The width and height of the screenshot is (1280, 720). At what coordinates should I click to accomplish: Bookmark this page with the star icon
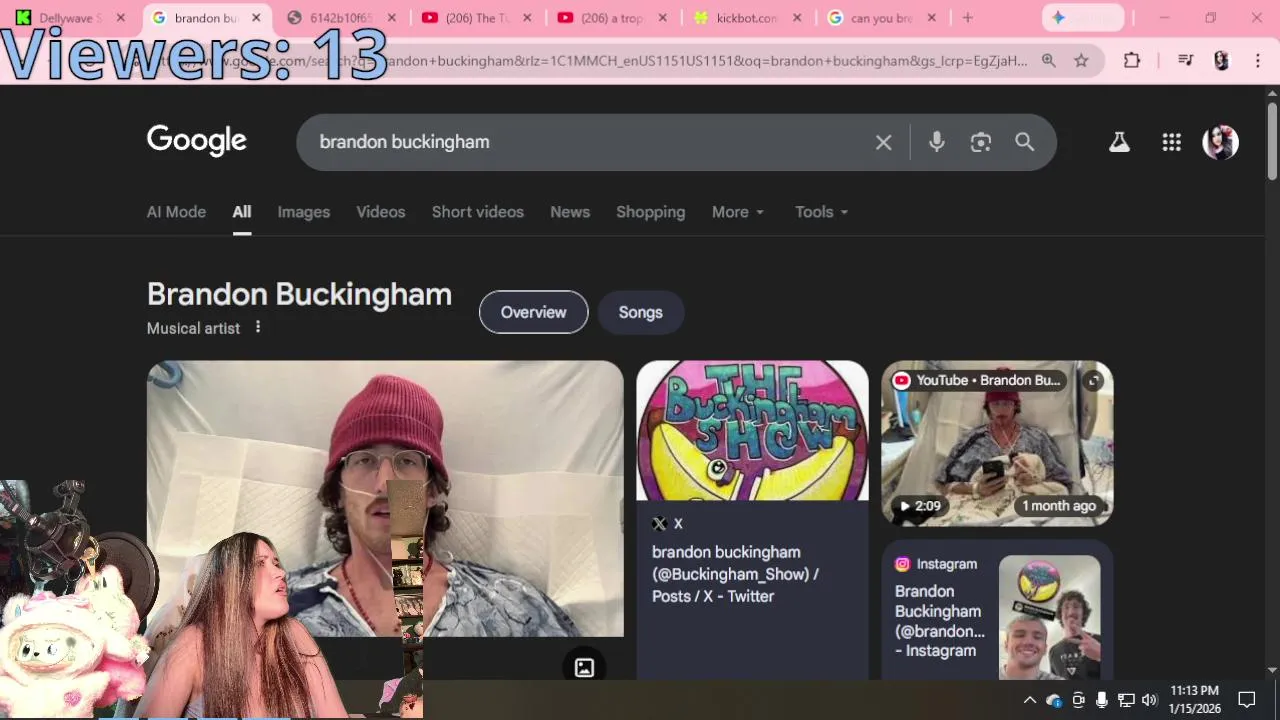[x=1081, y=61]
